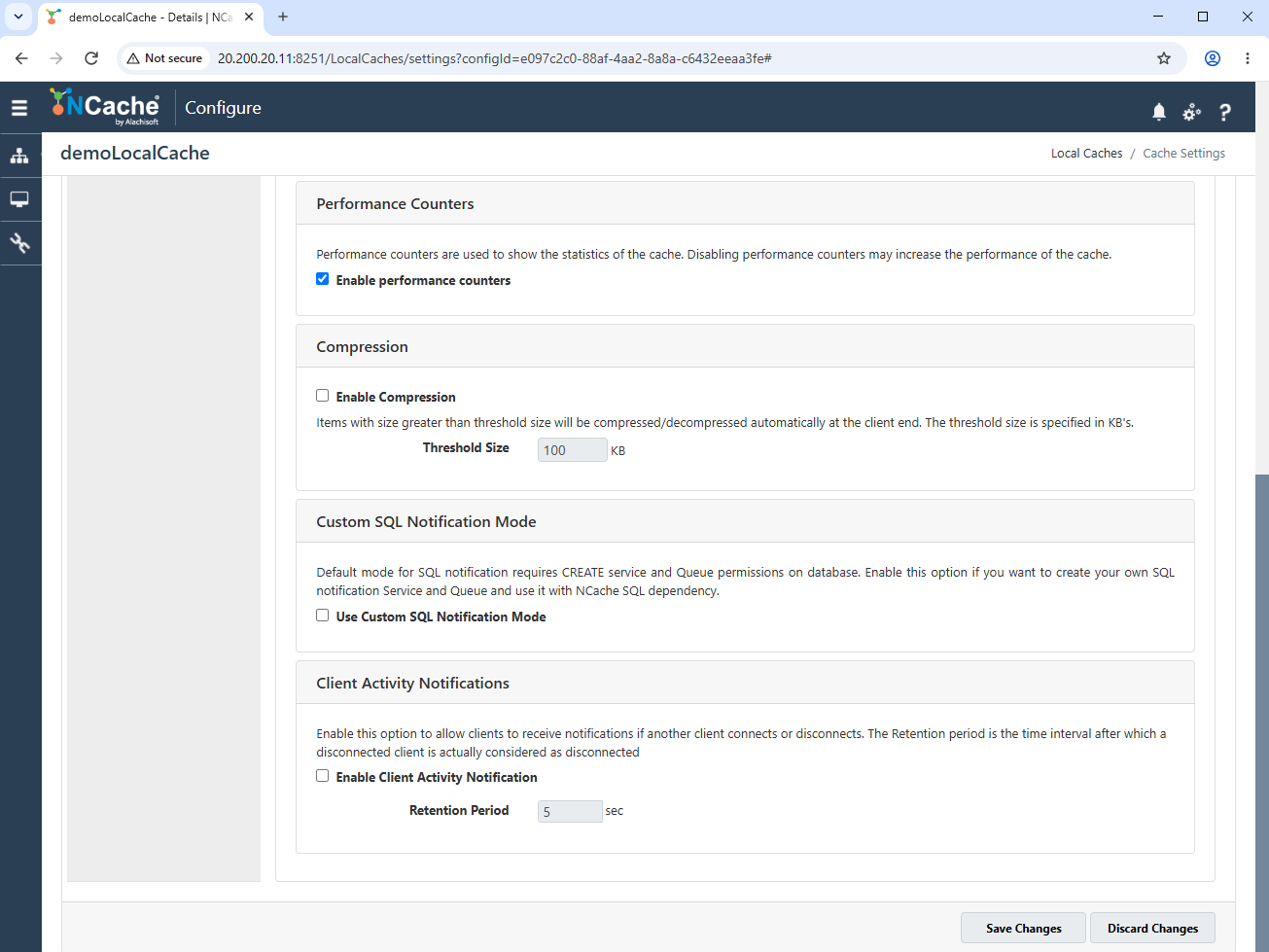Open the settings gears icon

1191,113
